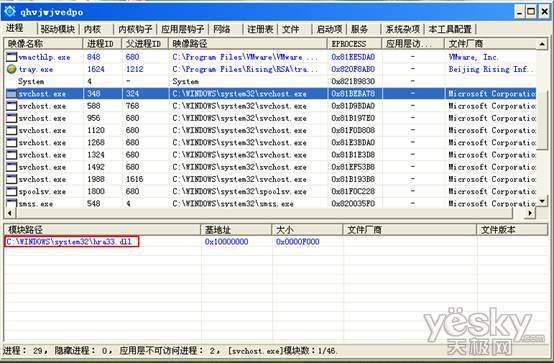Click horizontal scroll right arrow

[530, 213]
